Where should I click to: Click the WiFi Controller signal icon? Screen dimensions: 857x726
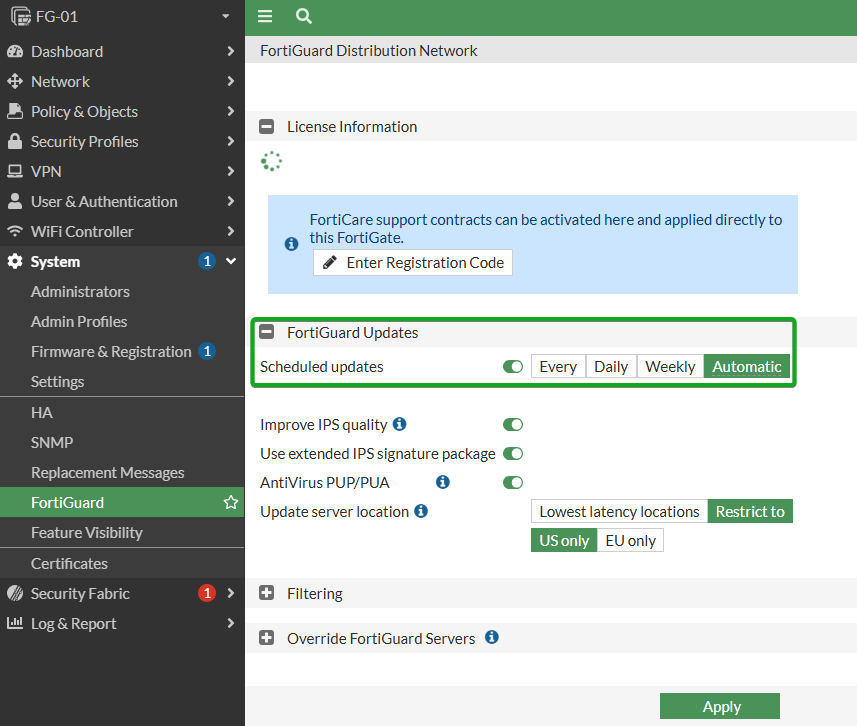[15, 231]
